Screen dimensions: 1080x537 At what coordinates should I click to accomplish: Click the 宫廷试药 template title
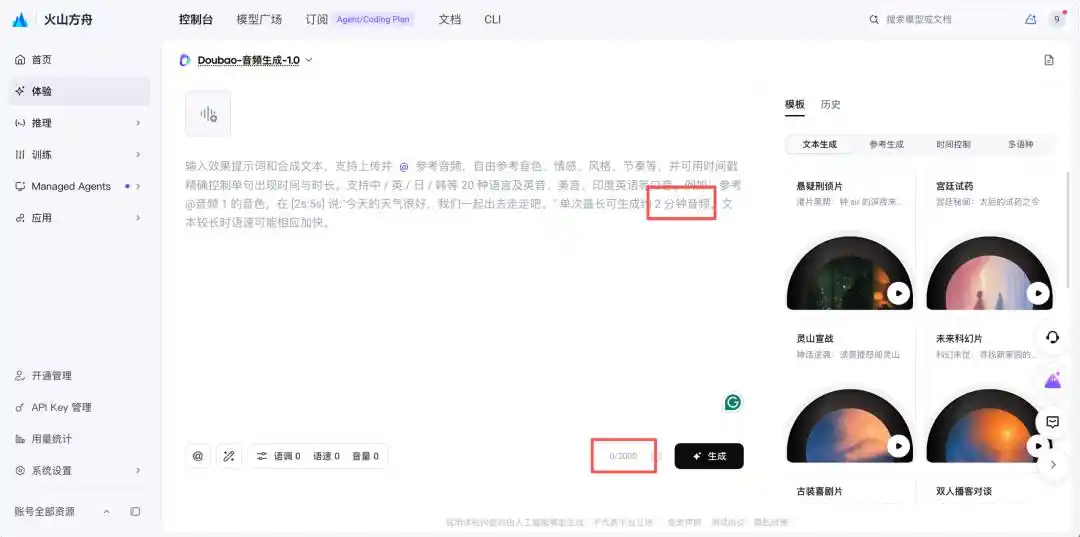click(x=955, y=187)
